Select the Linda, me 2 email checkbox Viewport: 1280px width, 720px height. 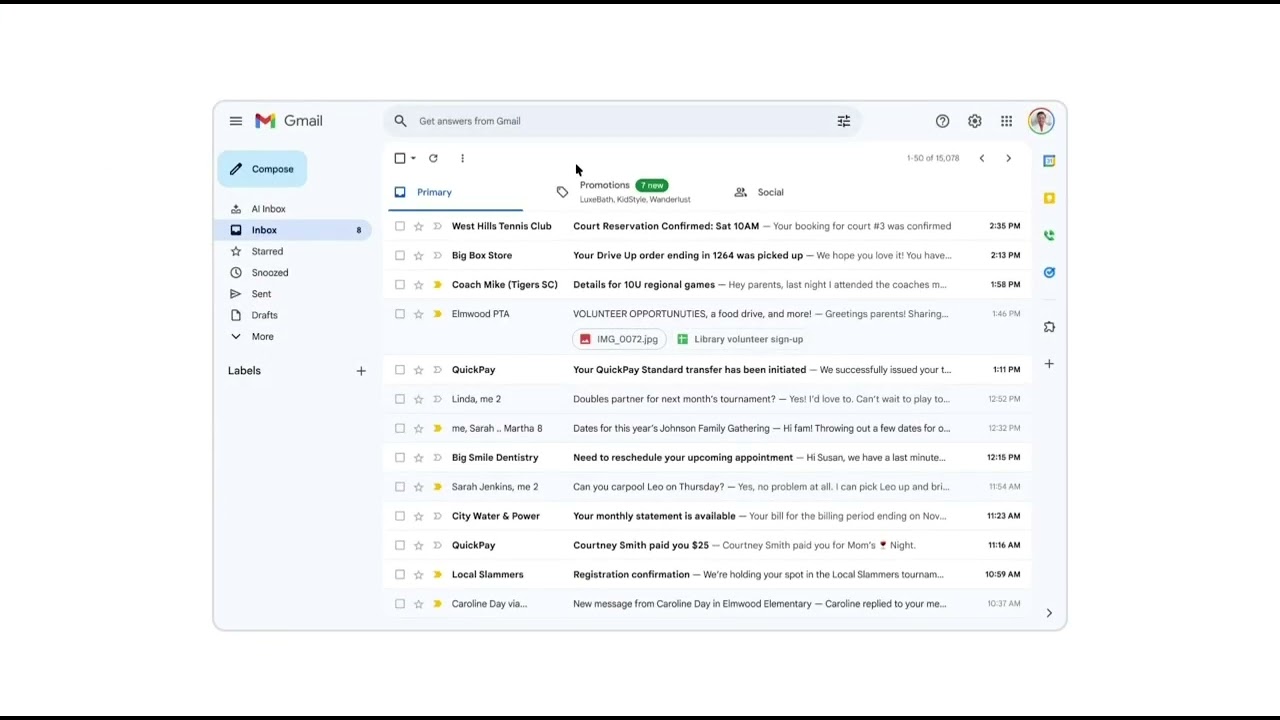[x=400, y=399]
